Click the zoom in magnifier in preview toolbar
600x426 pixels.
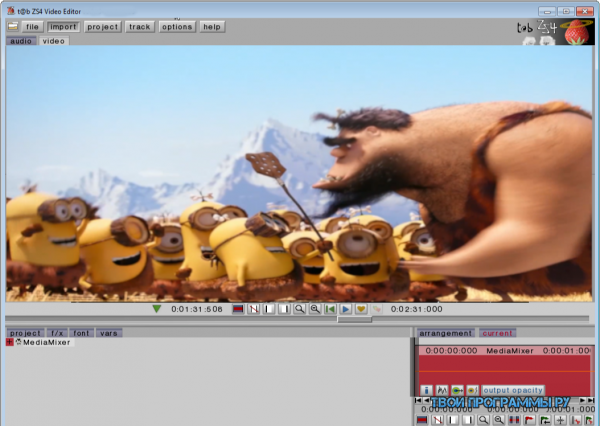point(315,309)
